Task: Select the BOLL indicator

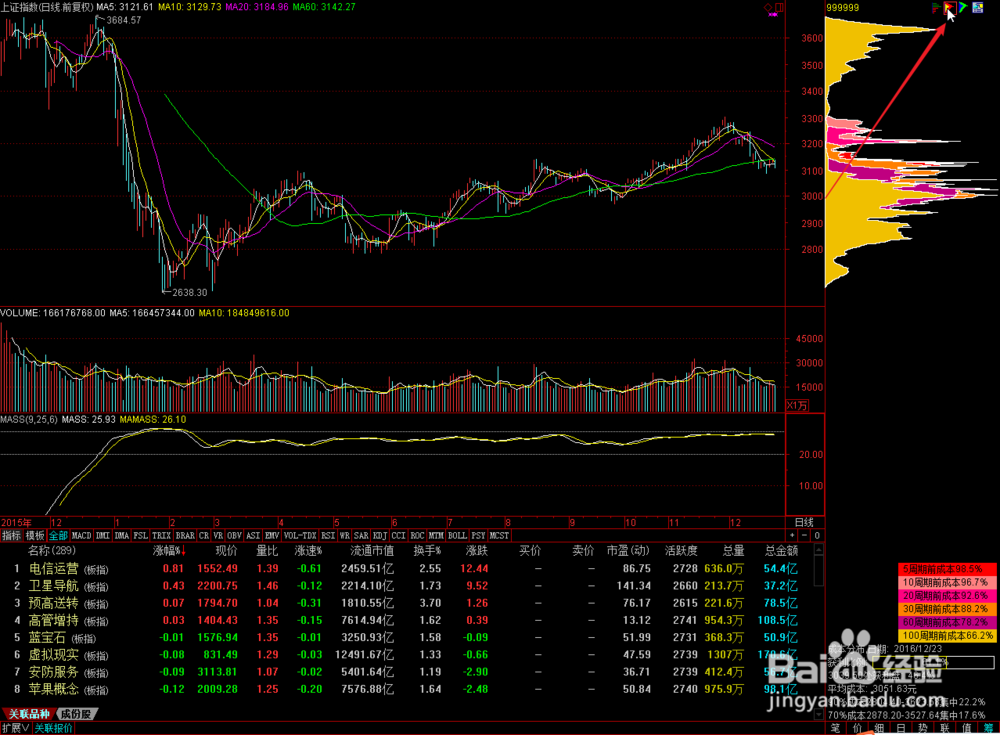Action: [x=457, y=535]
